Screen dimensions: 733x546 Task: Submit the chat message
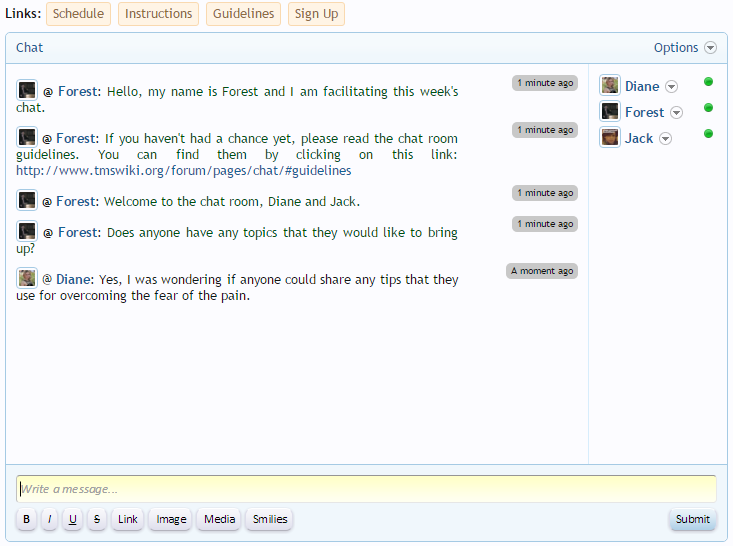pyautogui.click(x=692, y=519)
